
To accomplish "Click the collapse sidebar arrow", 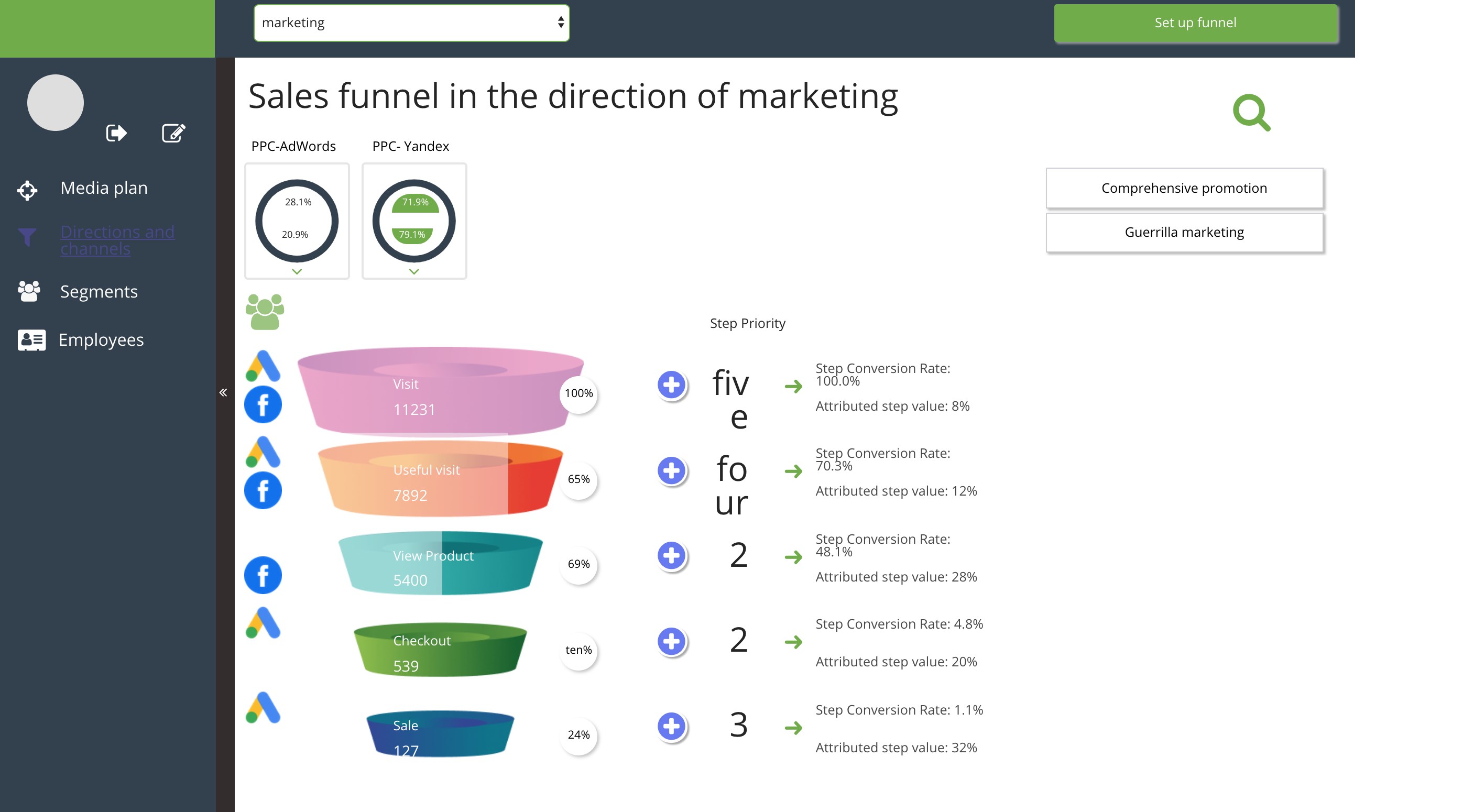I will (x=224, y=391).
